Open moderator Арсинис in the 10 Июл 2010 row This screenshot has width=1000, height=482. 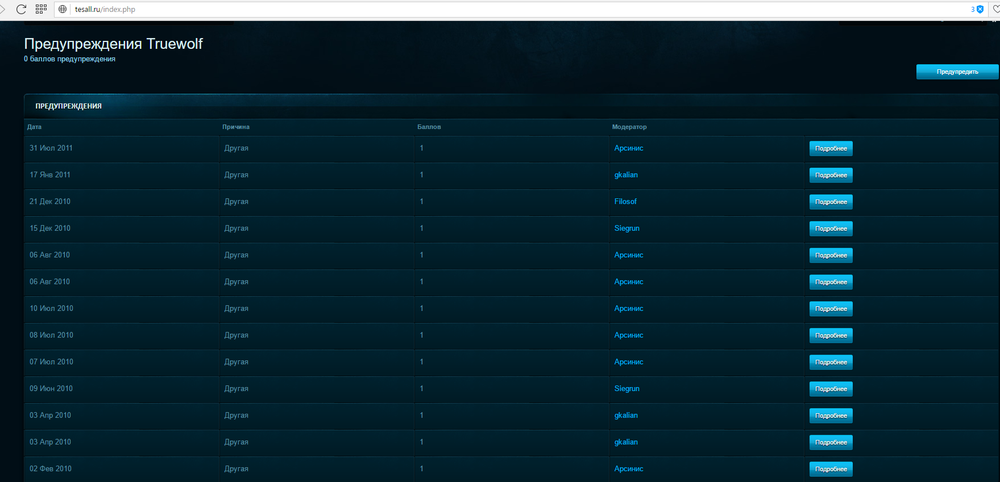pos(629,309)
